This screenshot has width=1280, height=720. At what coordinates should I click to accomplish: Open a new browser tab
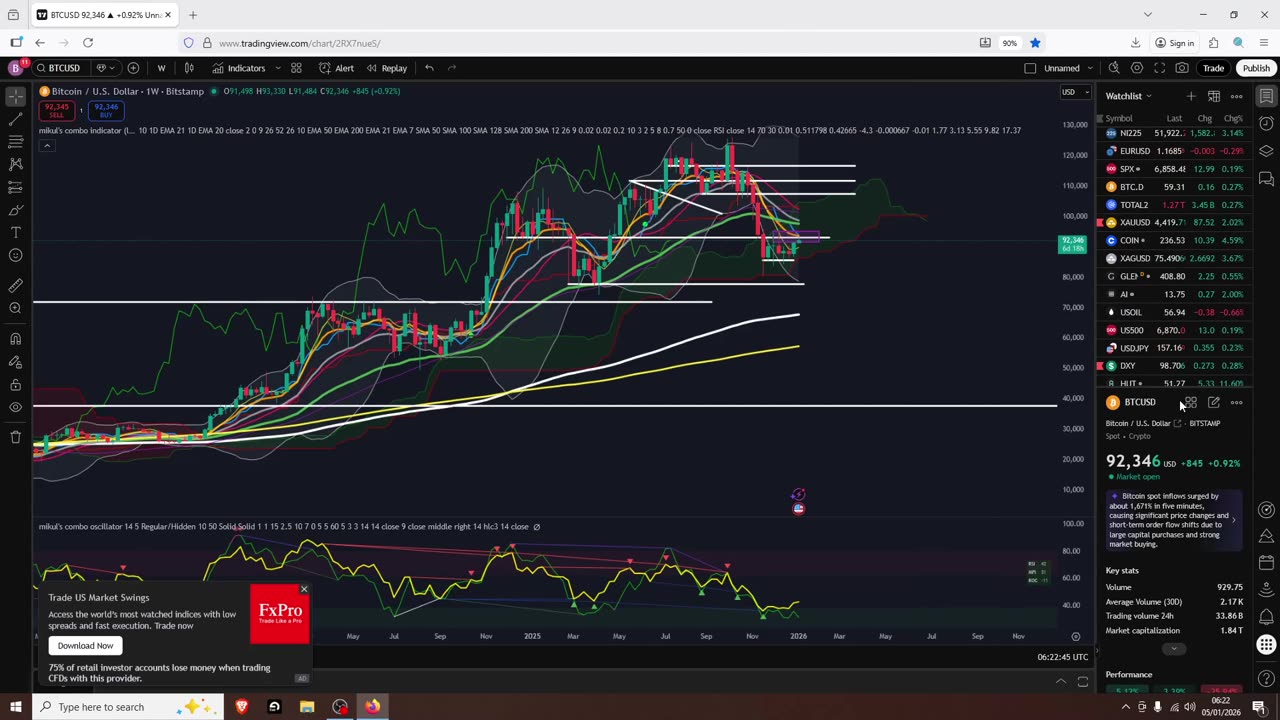[x=193, y=15]
